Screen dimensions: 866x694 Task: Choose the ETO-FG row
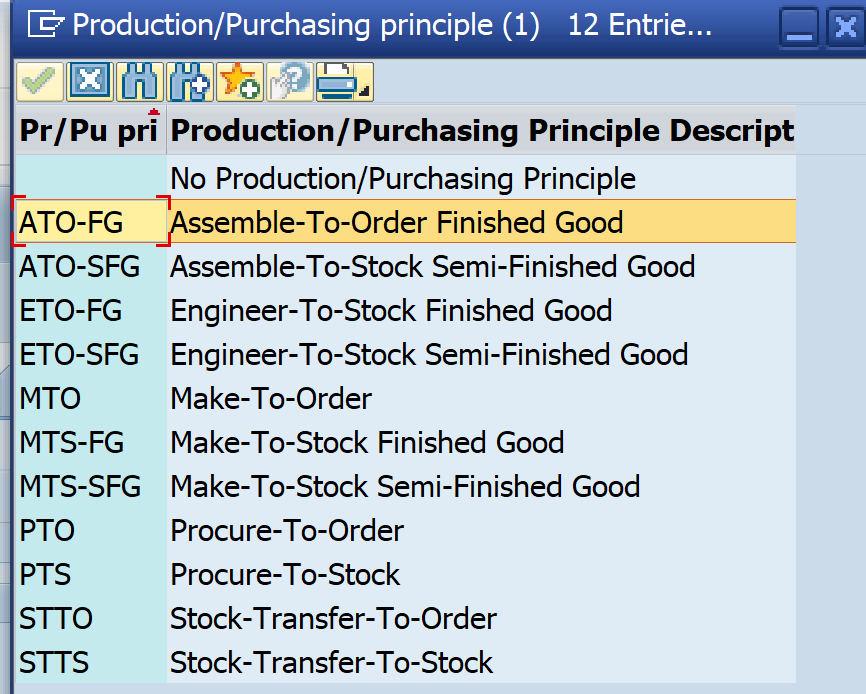[x=71, y=311]
